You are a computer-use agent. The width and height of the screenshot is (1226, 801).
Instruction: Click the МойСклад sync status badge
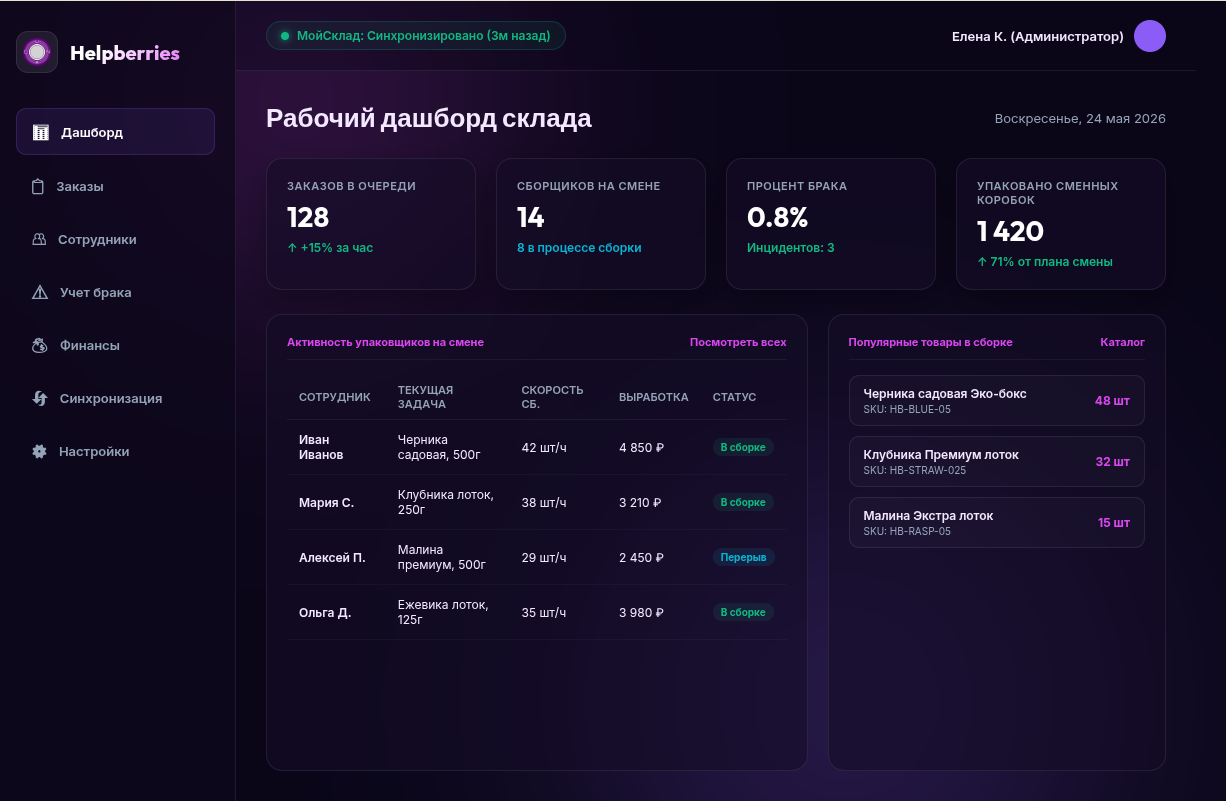click(x=416, y=36)
